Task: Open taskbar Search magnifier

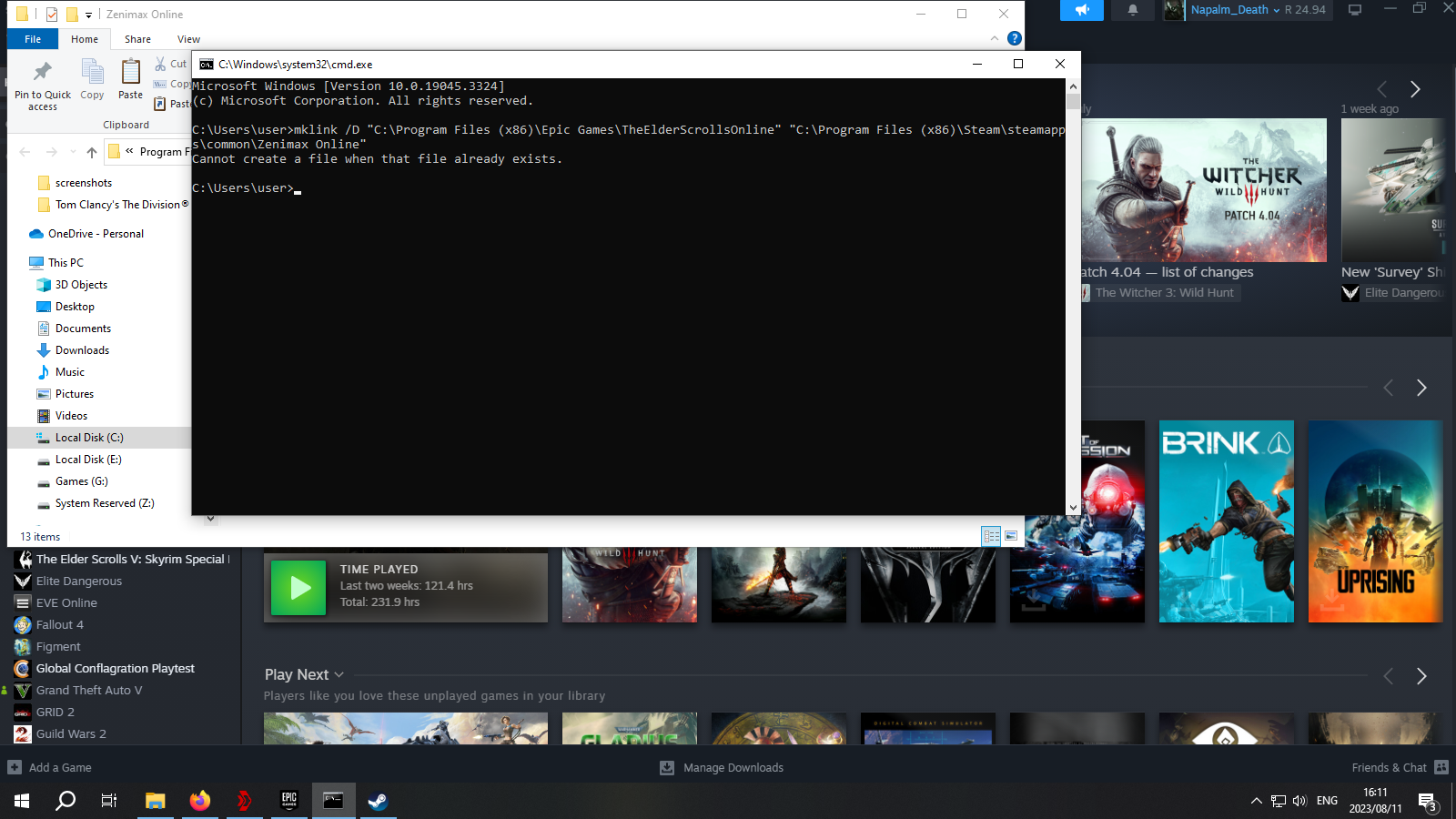Action: click(66, 801)
